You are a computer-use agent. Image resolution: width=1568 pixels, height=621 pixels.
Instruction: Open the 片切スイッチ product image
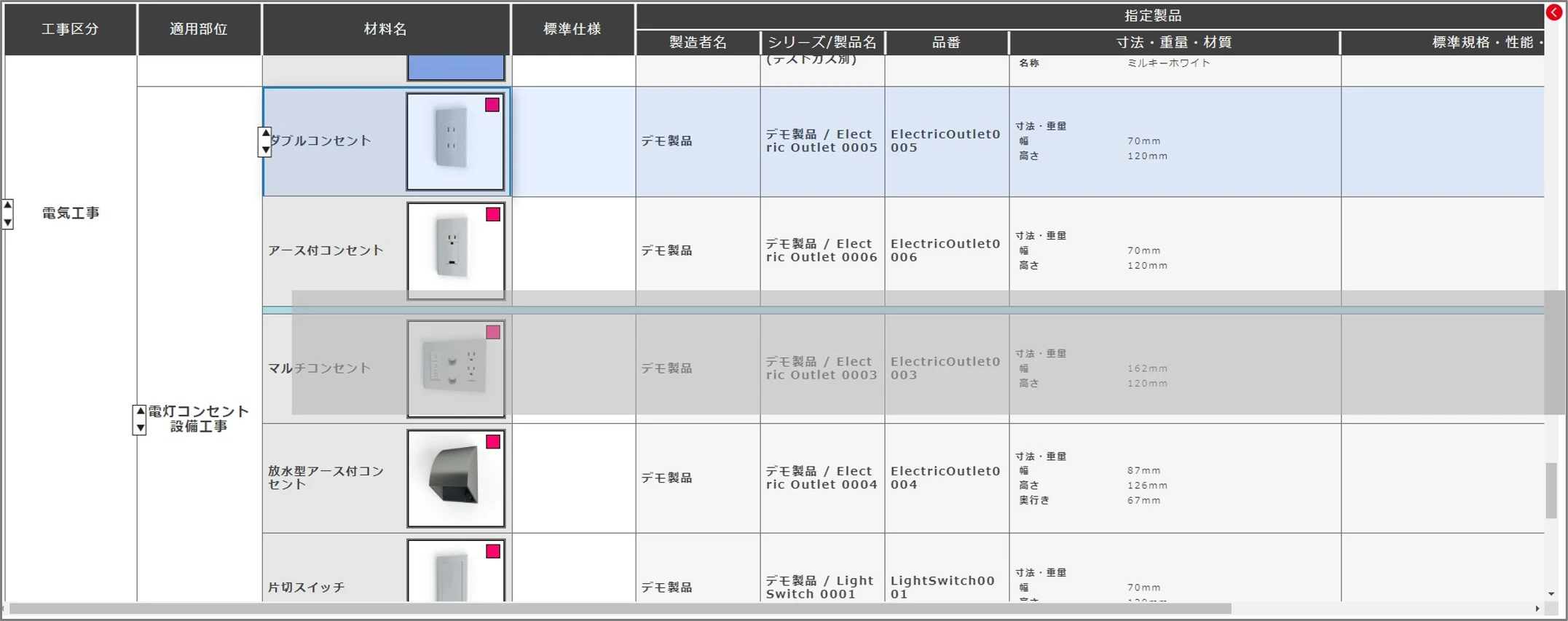click(x=456, y=571)
